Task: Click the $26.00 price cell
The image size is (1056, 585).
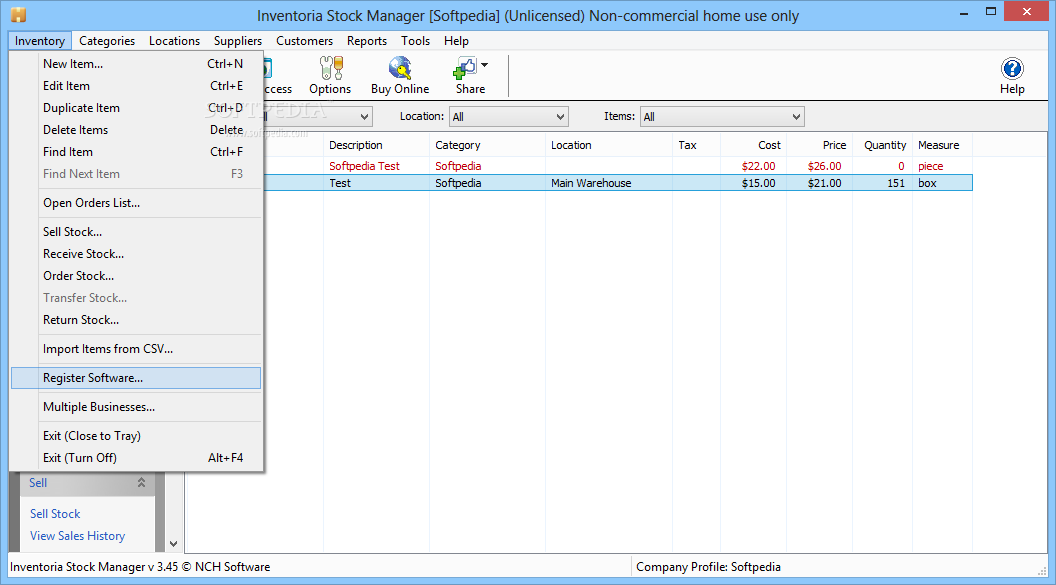Action: [x=824, y=166]
